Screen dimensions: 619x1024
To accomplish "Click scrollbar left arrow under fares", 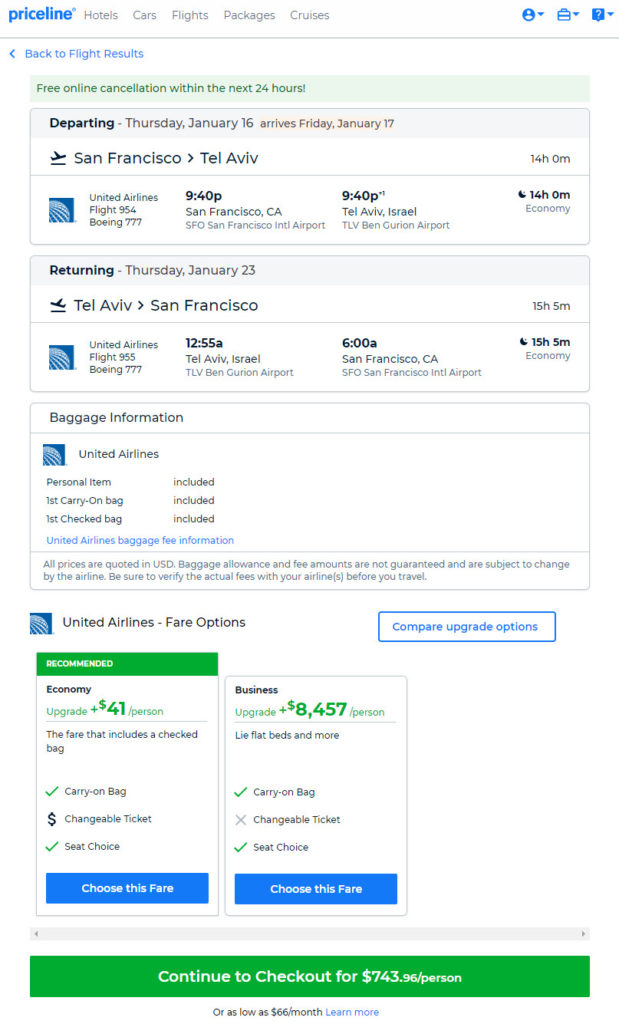I will click(x=36, y=934).
